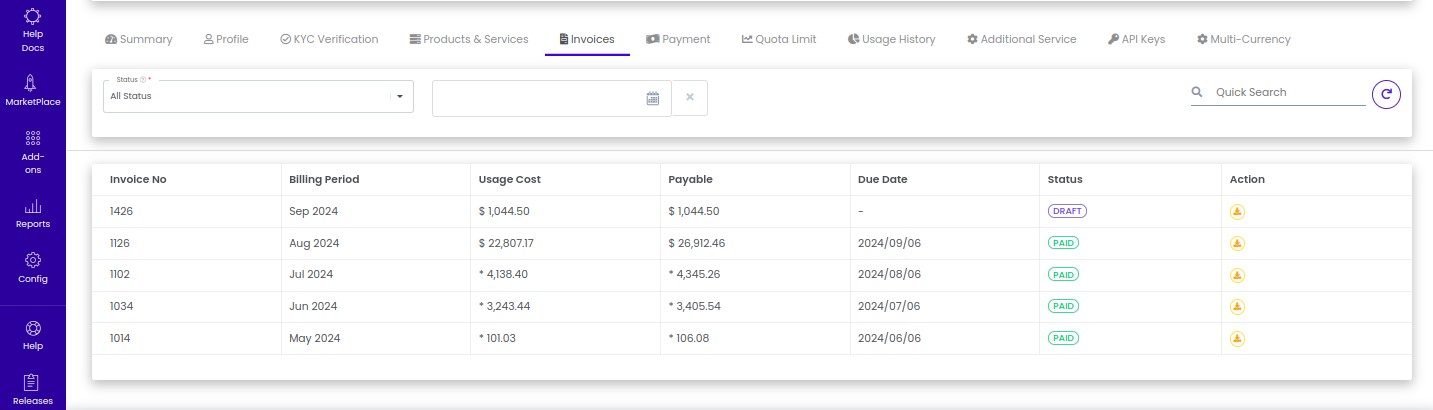Open Reports chart icon
The height and width of the screenshot is (410, 1433).
click(33, 206)
